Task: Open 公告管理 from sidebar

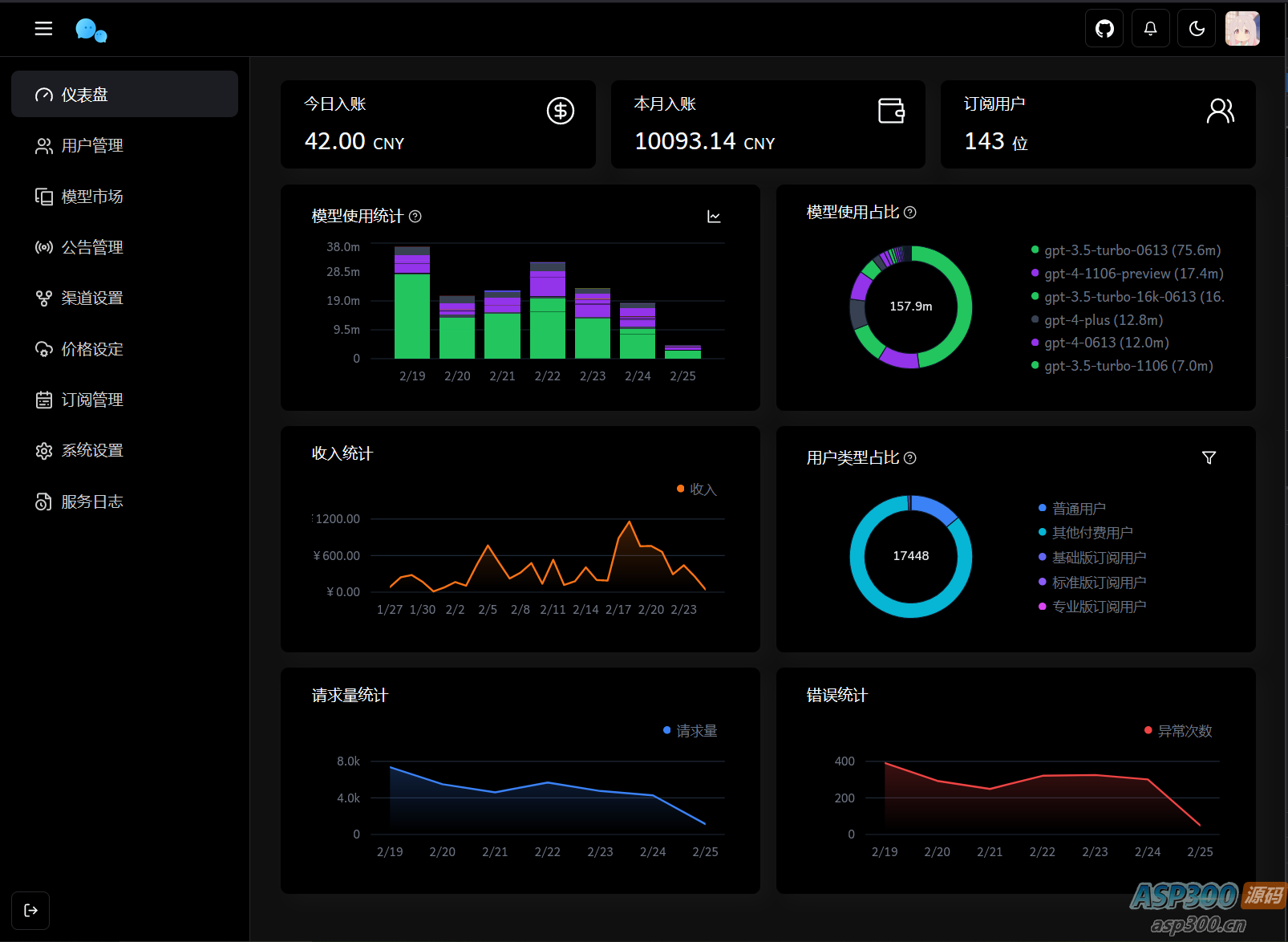Action: (92, 247)
